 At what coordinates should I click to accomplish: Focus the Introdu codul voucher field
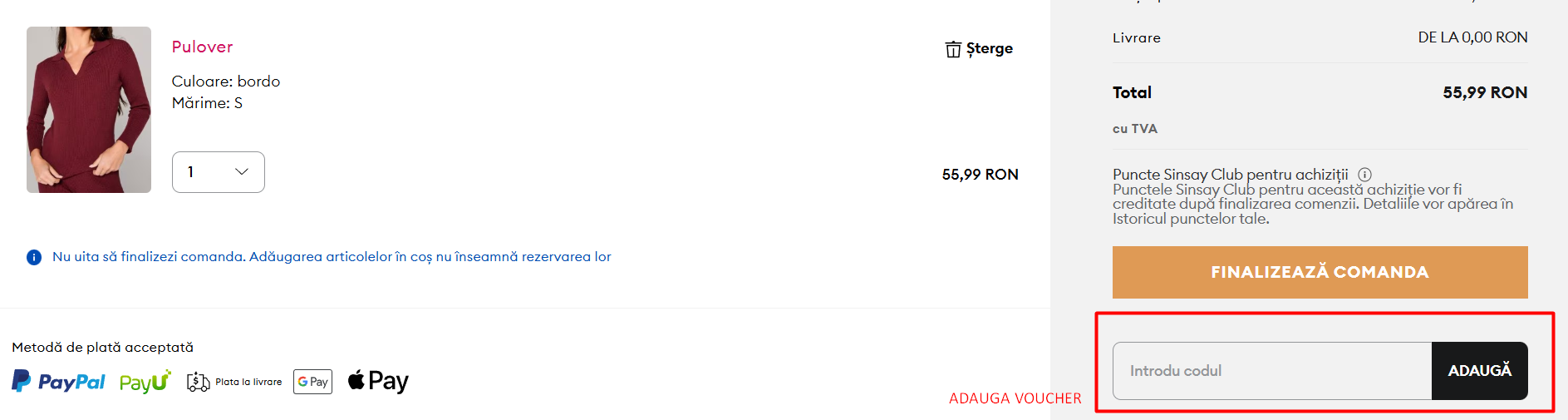[1271, 371]
